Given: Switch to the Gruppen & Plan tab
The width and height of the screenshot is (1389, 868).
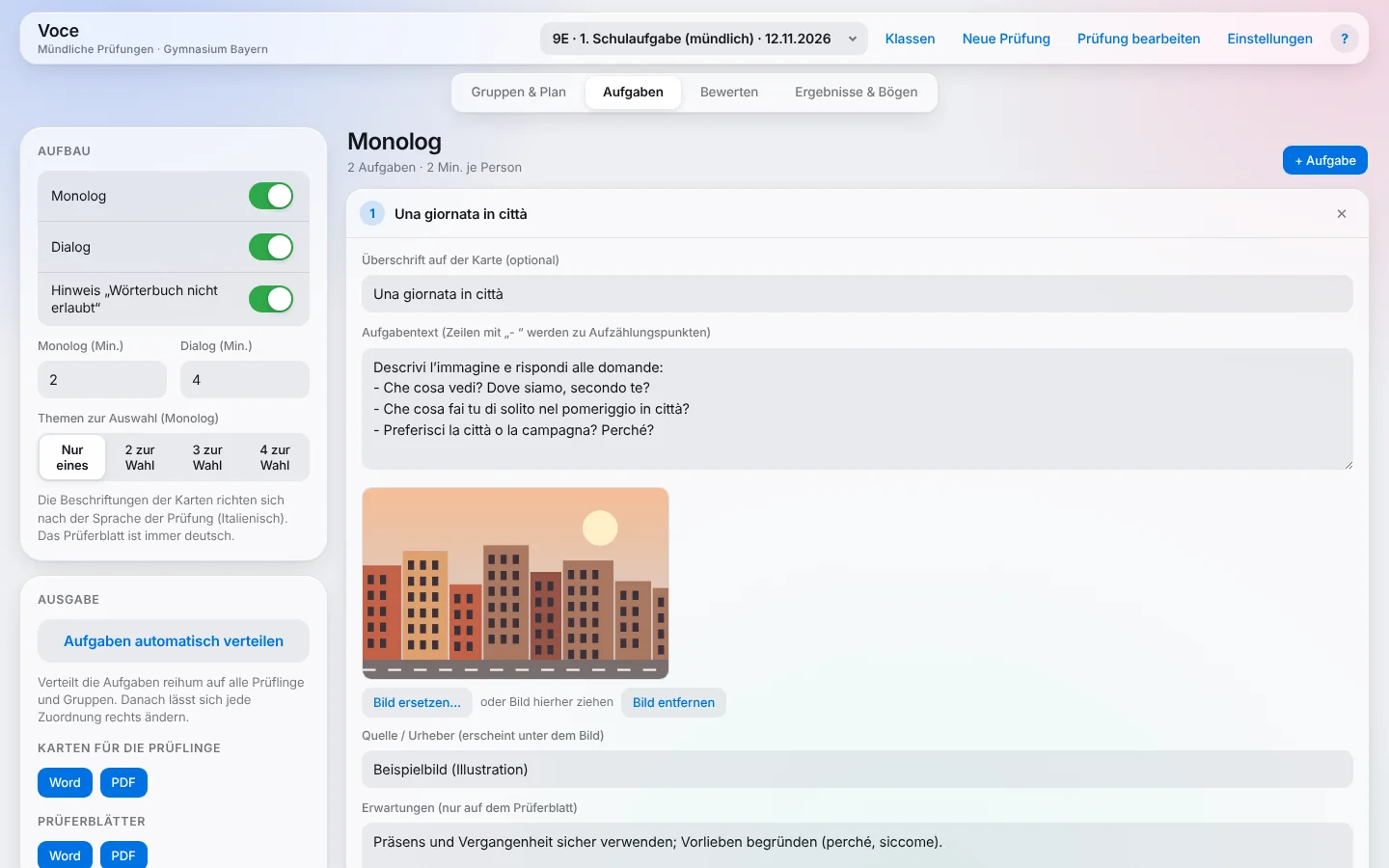Looking at the screenshot, I should [519, 93].
